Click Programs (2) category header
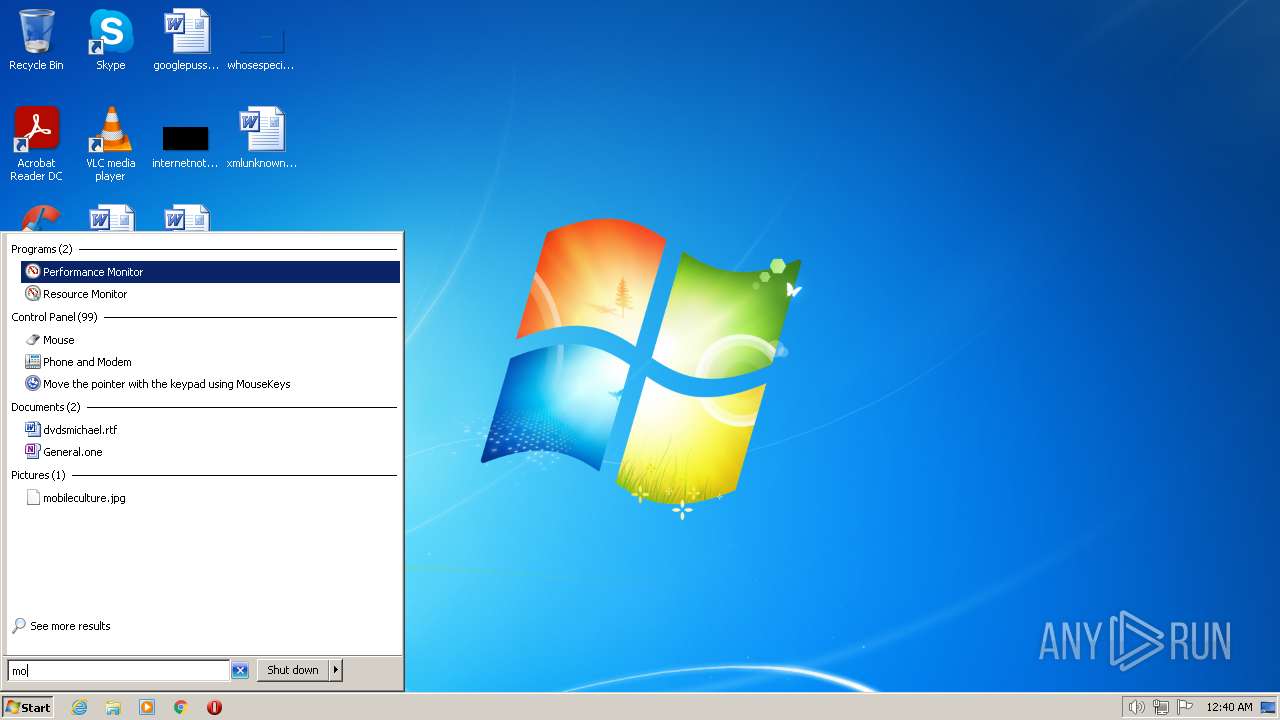The image size is (1280, 720). point(42,249)
